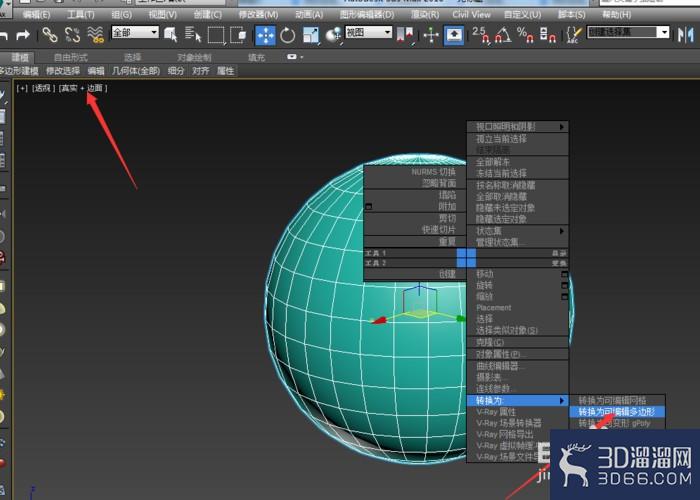Expand 视口照明和阴影 submenu entry
The image size is (700, 500).
[x=517, y=127]
